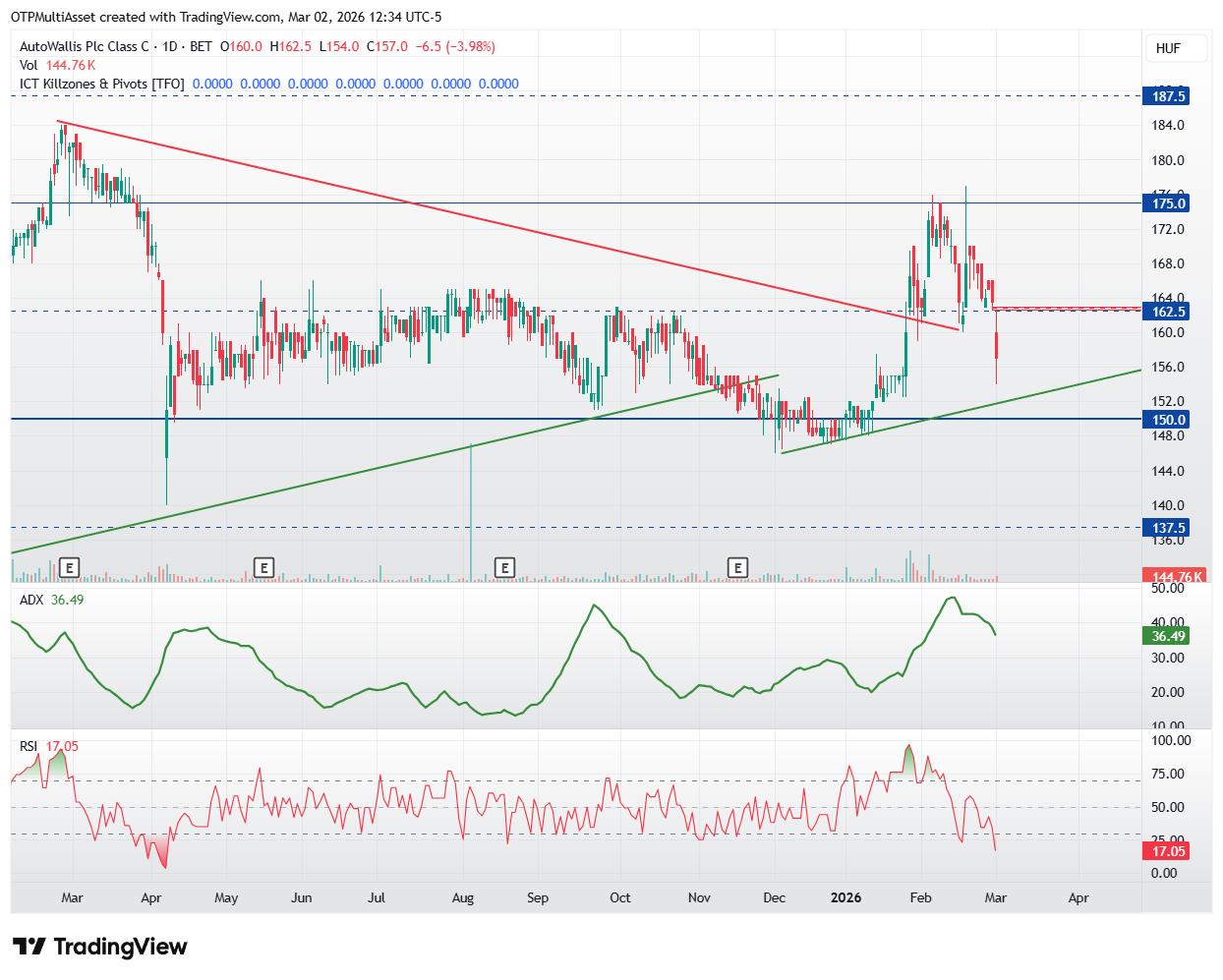Click the earnings E marker near May

262,567
